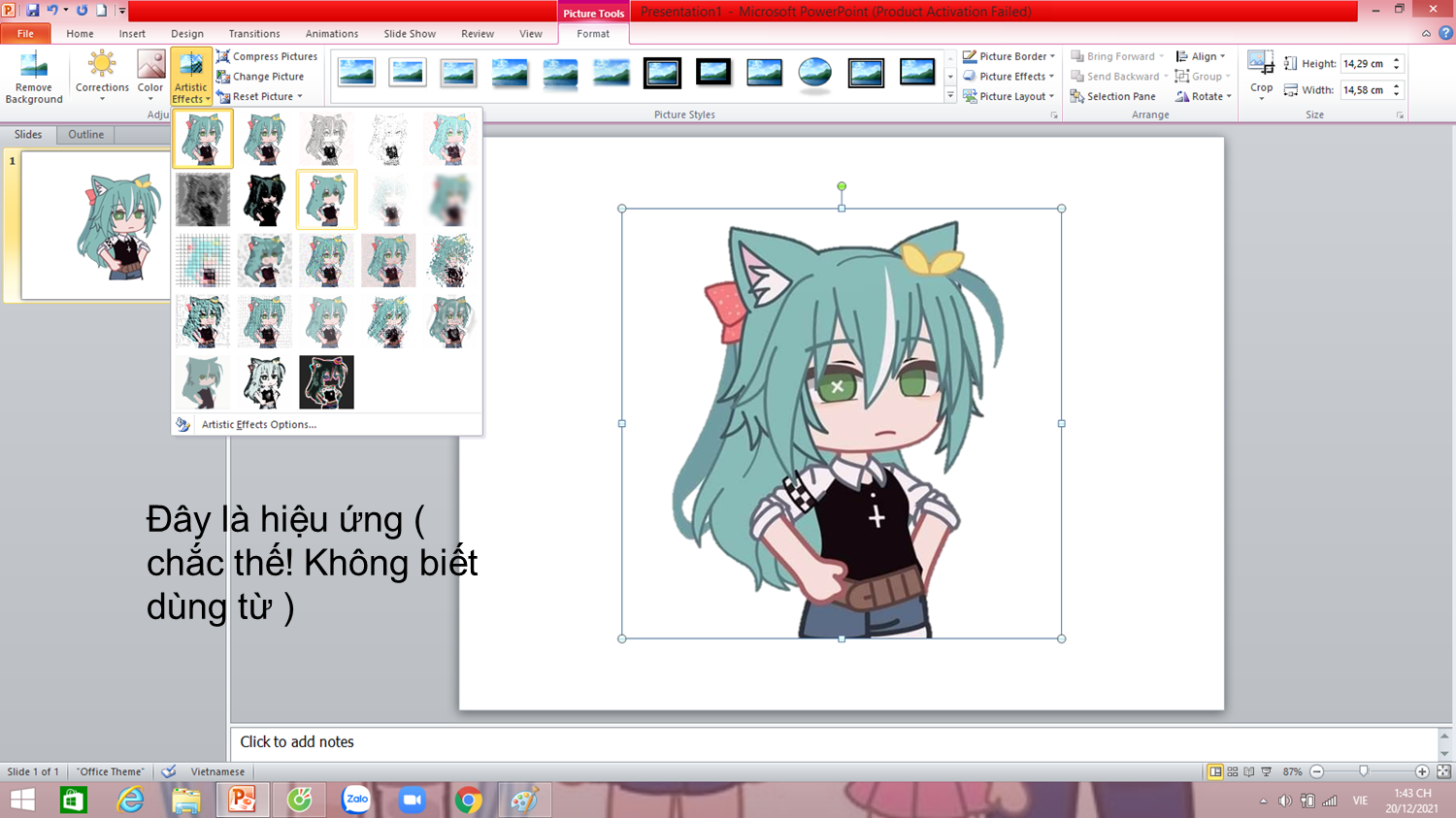Select the Slides pane tab
The width and height of the screenshot is (1456, 818).
28,135
